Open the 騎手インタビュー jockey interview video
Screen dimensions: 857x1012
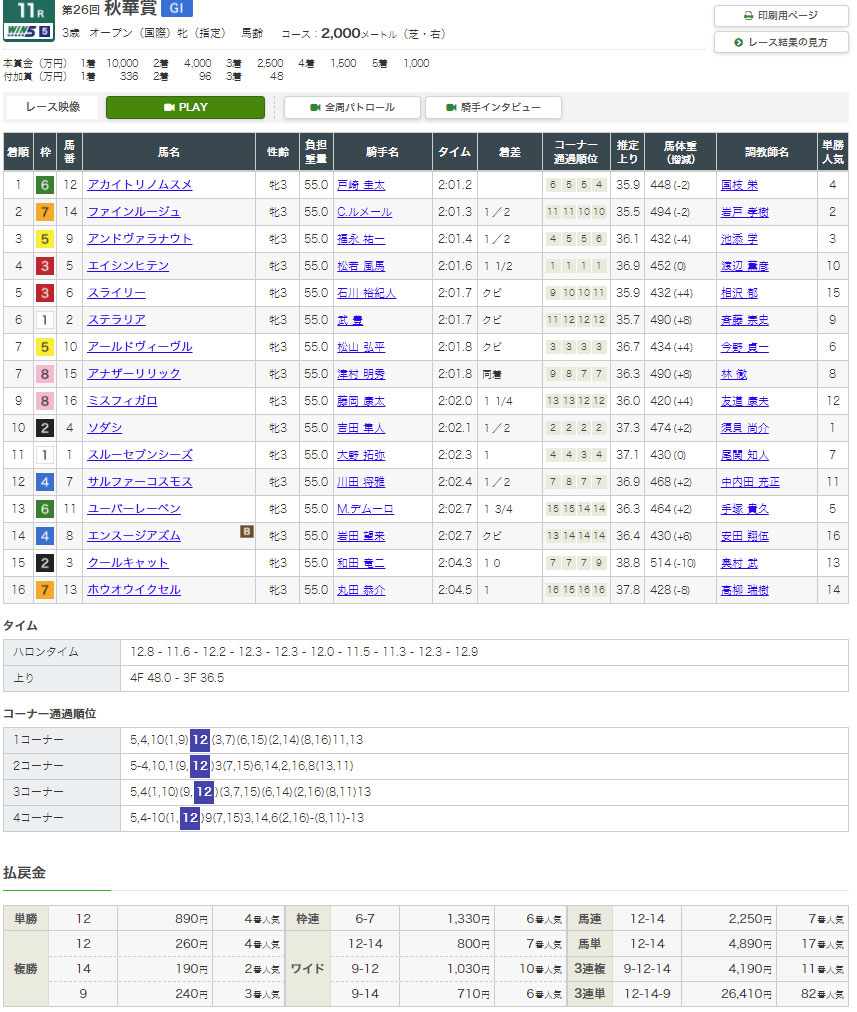click(493, 107)
